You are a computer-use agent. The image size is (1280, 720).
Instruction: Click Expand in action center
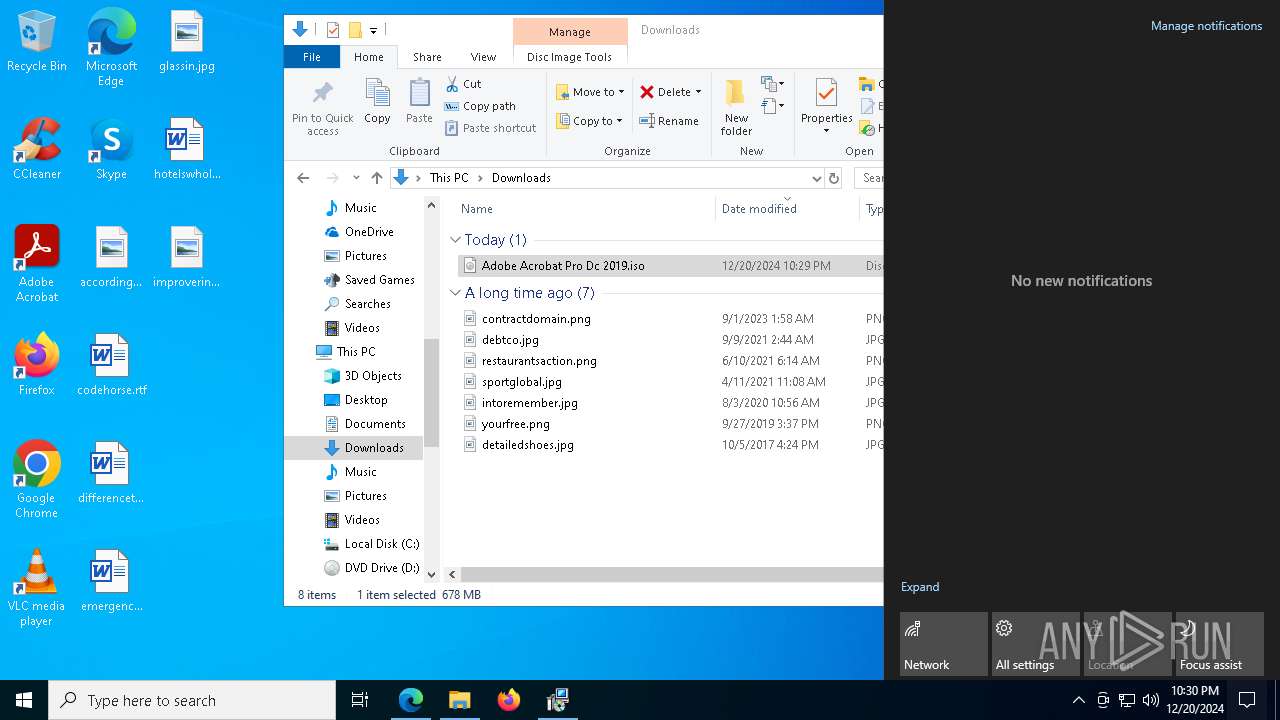point(920,587)
